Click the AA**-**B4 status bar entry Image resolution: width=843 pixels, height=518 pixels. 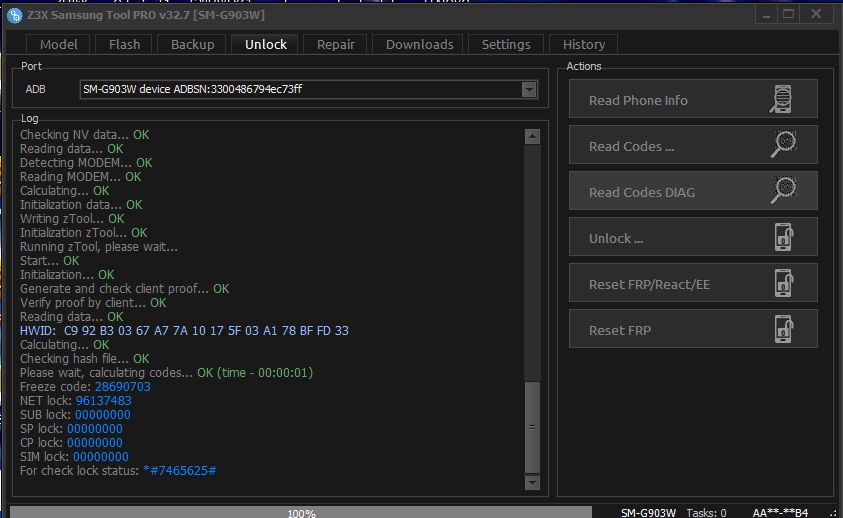(780, 513)
